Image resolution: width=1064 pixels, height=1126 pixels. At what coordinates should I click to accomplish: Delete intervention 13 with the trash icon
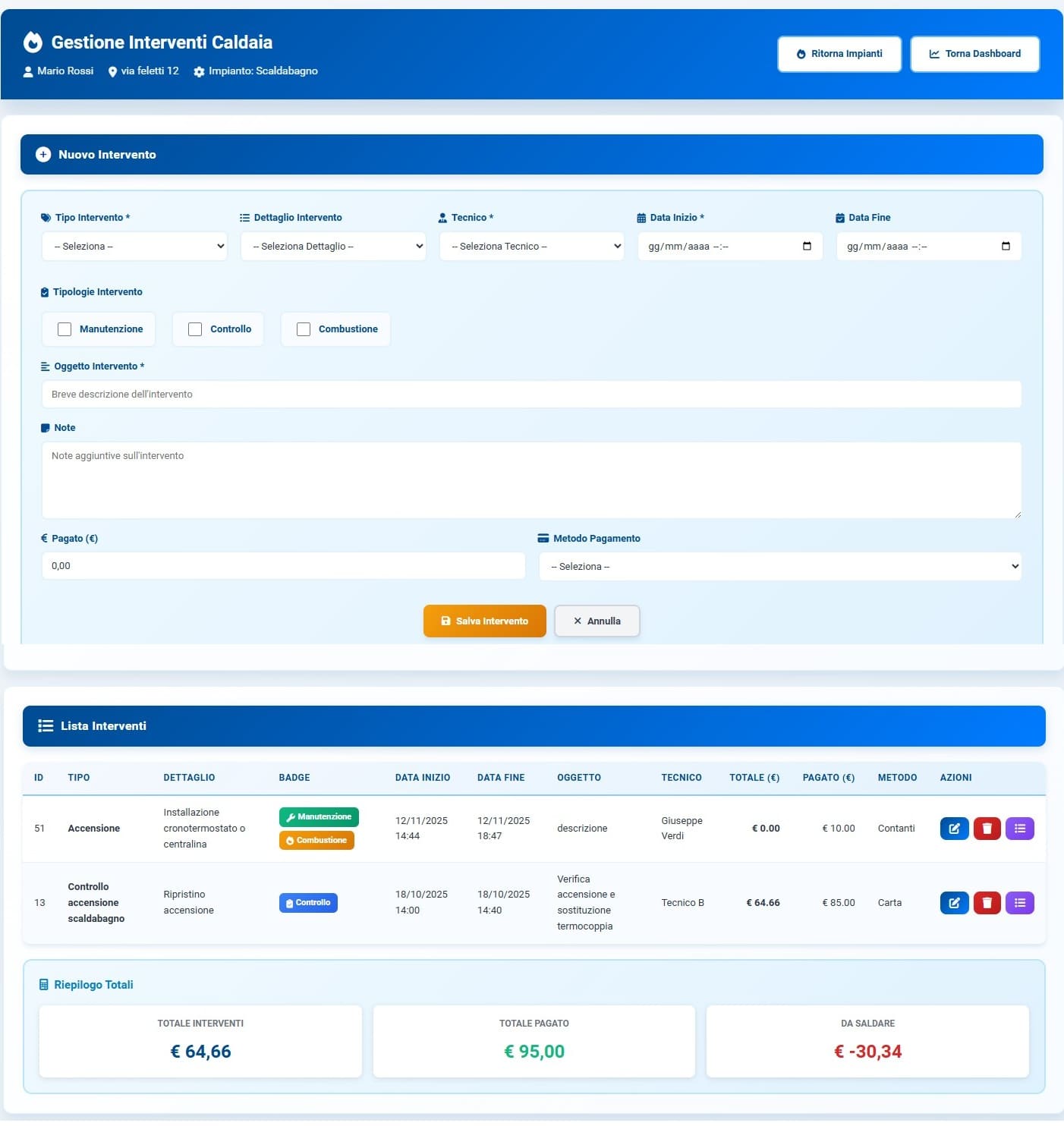pyautogui.click(x=987, y=903)
